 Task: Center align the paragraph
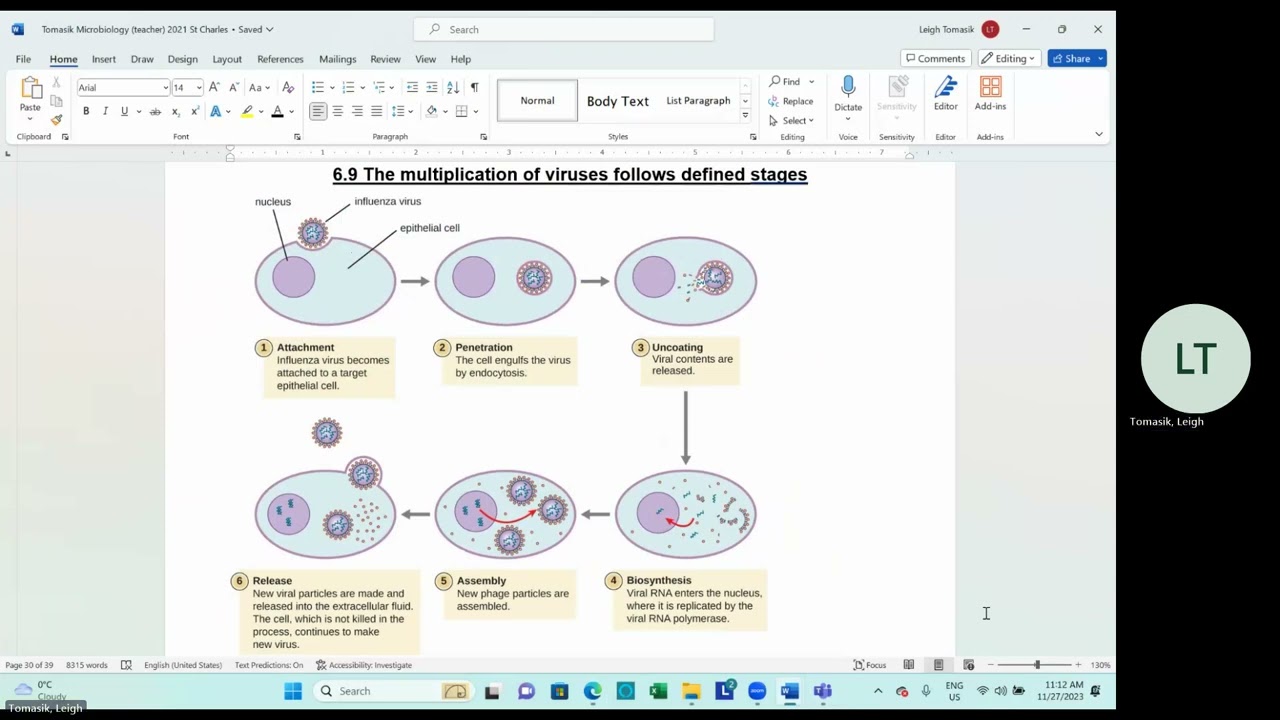(x=338, y=111)
